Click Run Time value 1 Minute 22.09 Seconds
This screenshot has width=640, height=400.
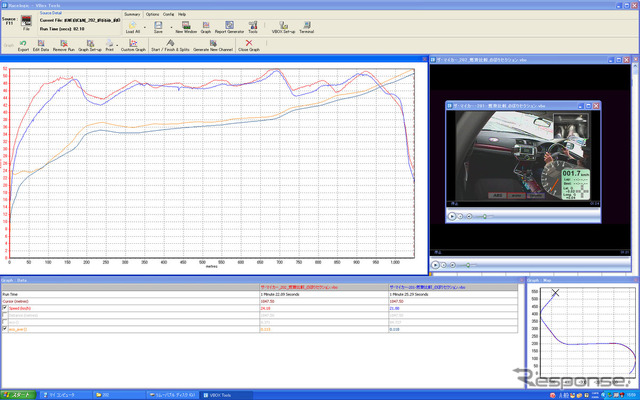280,294
